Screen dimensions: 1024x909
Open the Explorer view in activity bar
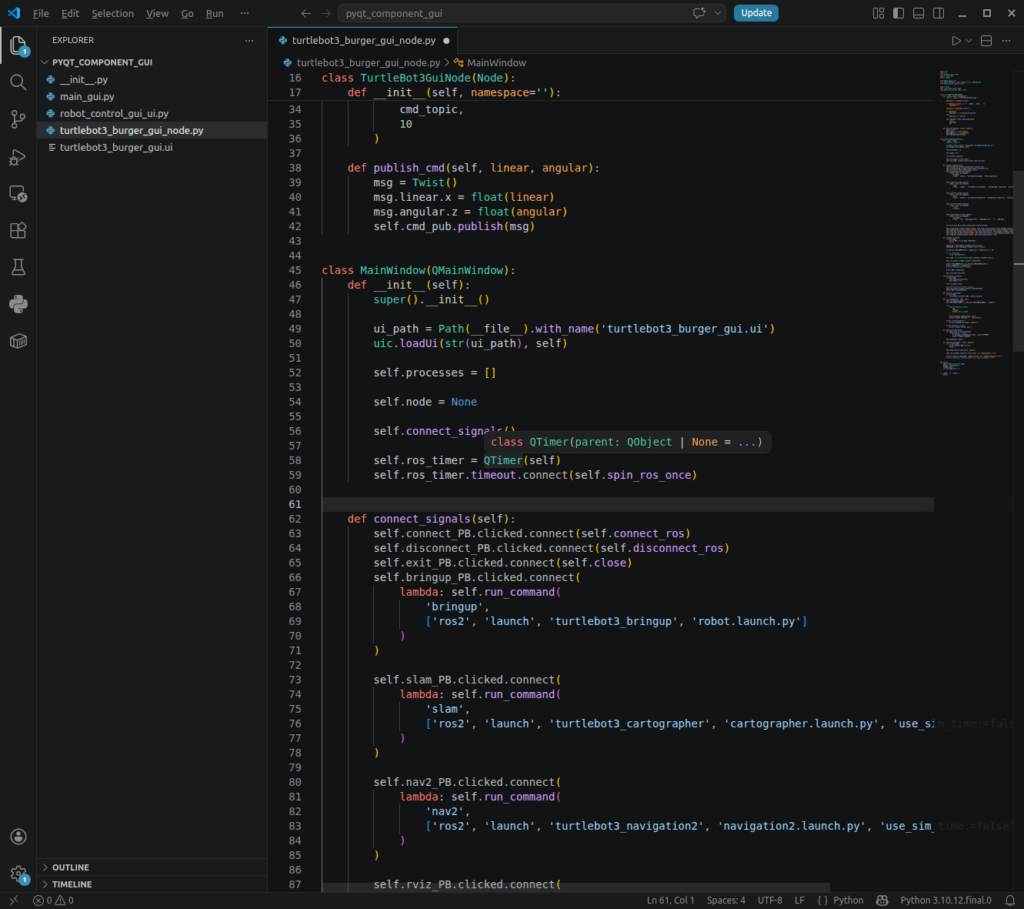click(x=18, y=46)
